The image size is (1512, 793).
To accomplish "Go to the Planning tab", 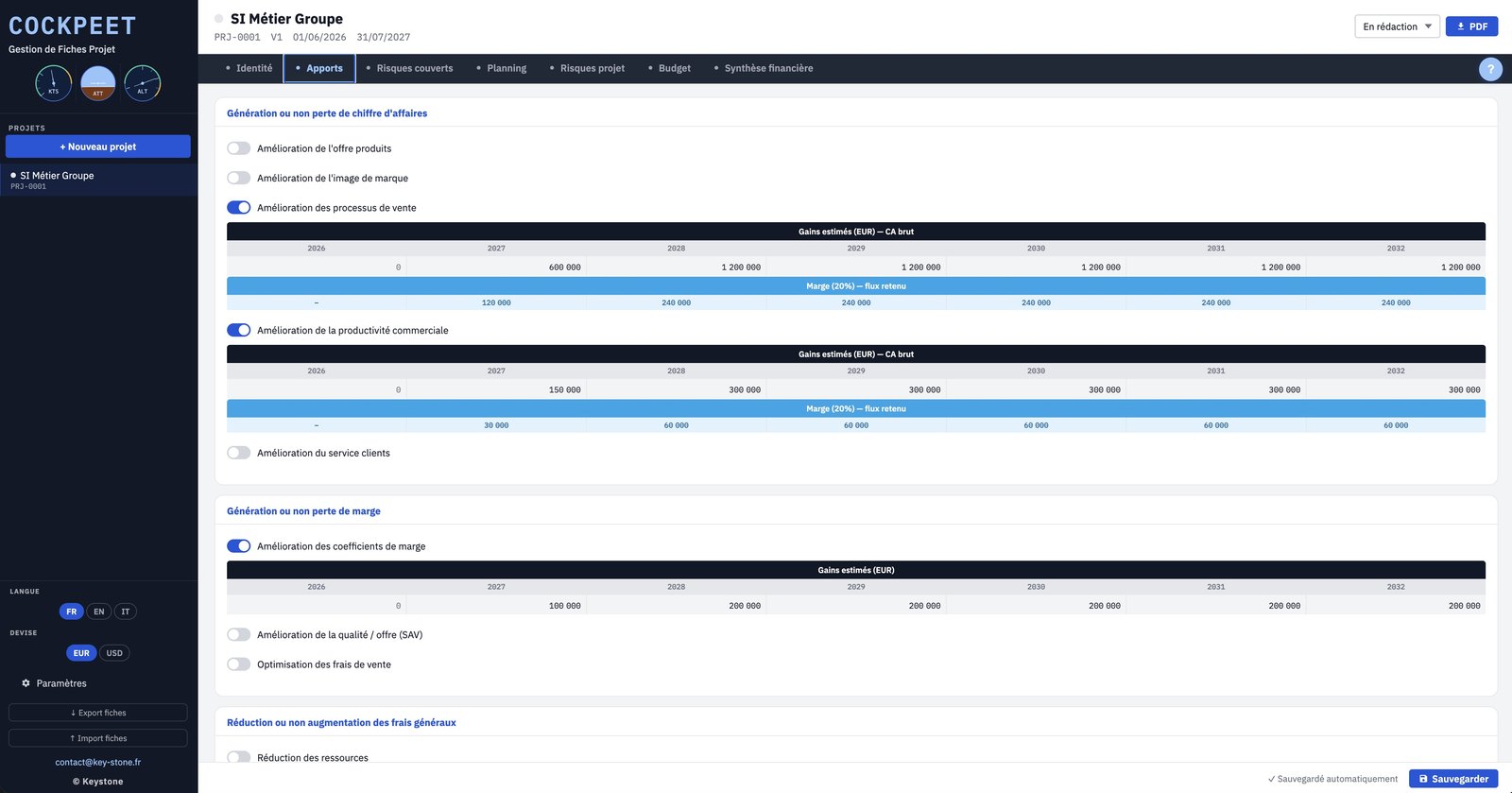I will [x=502, y=68].
